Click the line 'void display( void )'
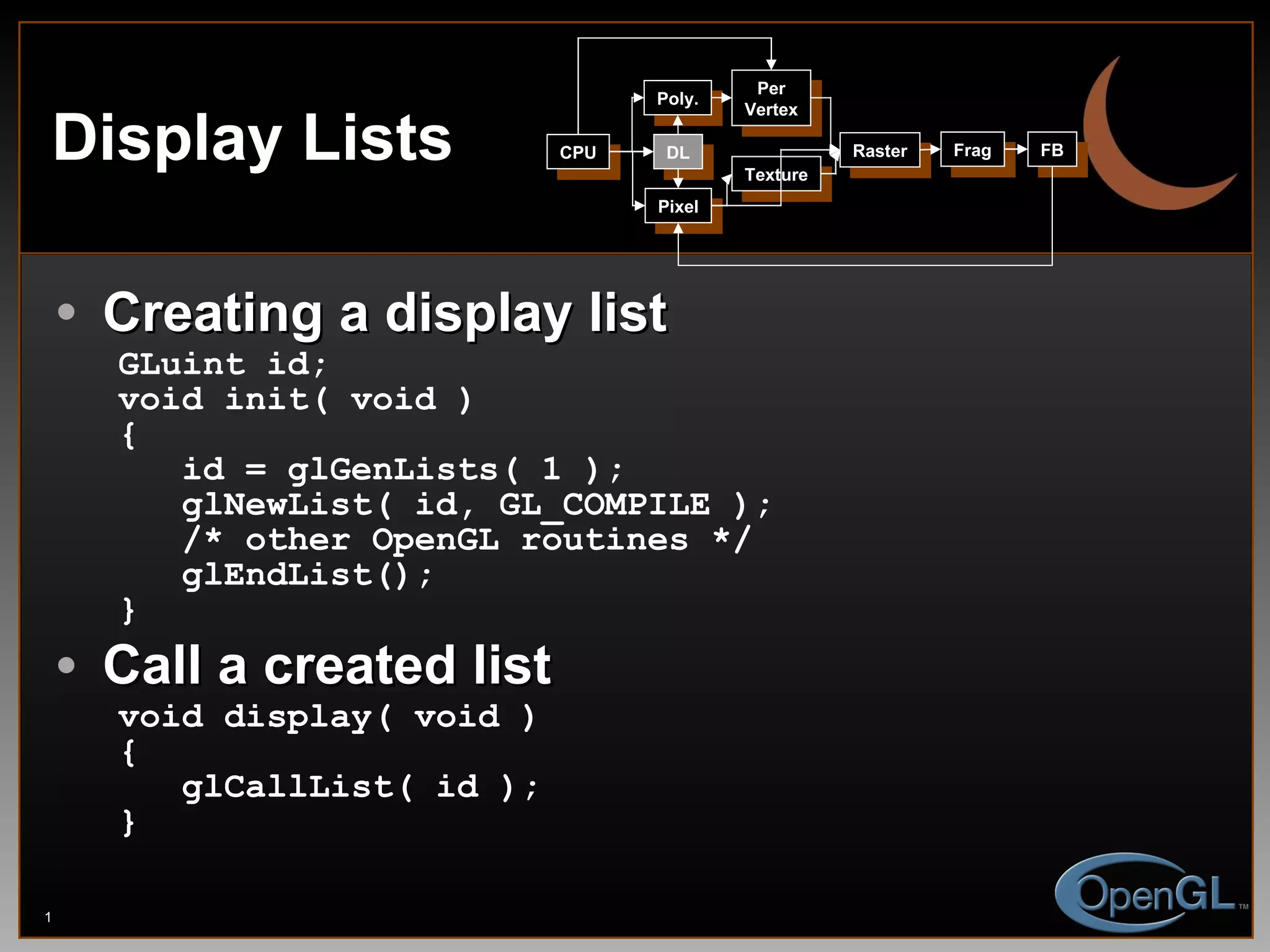 point(327,717)
